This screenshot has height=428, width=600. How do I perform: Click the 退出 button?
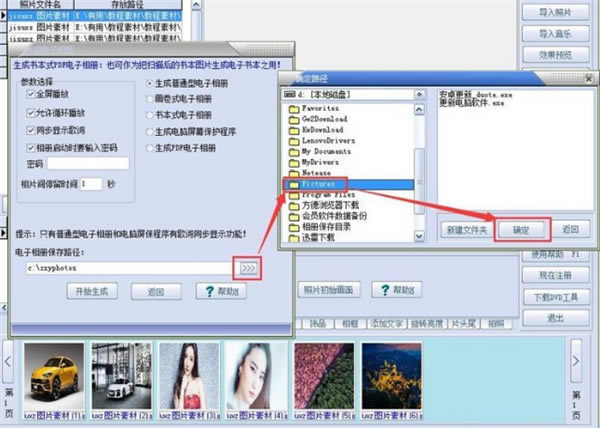pos(555,318)
